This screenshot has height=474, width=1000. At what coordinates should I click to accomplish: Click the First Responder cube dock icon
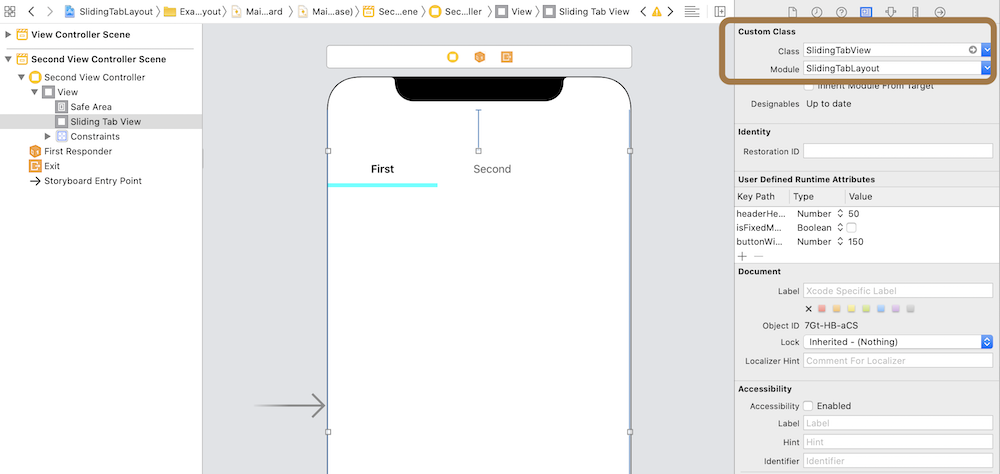480,57
